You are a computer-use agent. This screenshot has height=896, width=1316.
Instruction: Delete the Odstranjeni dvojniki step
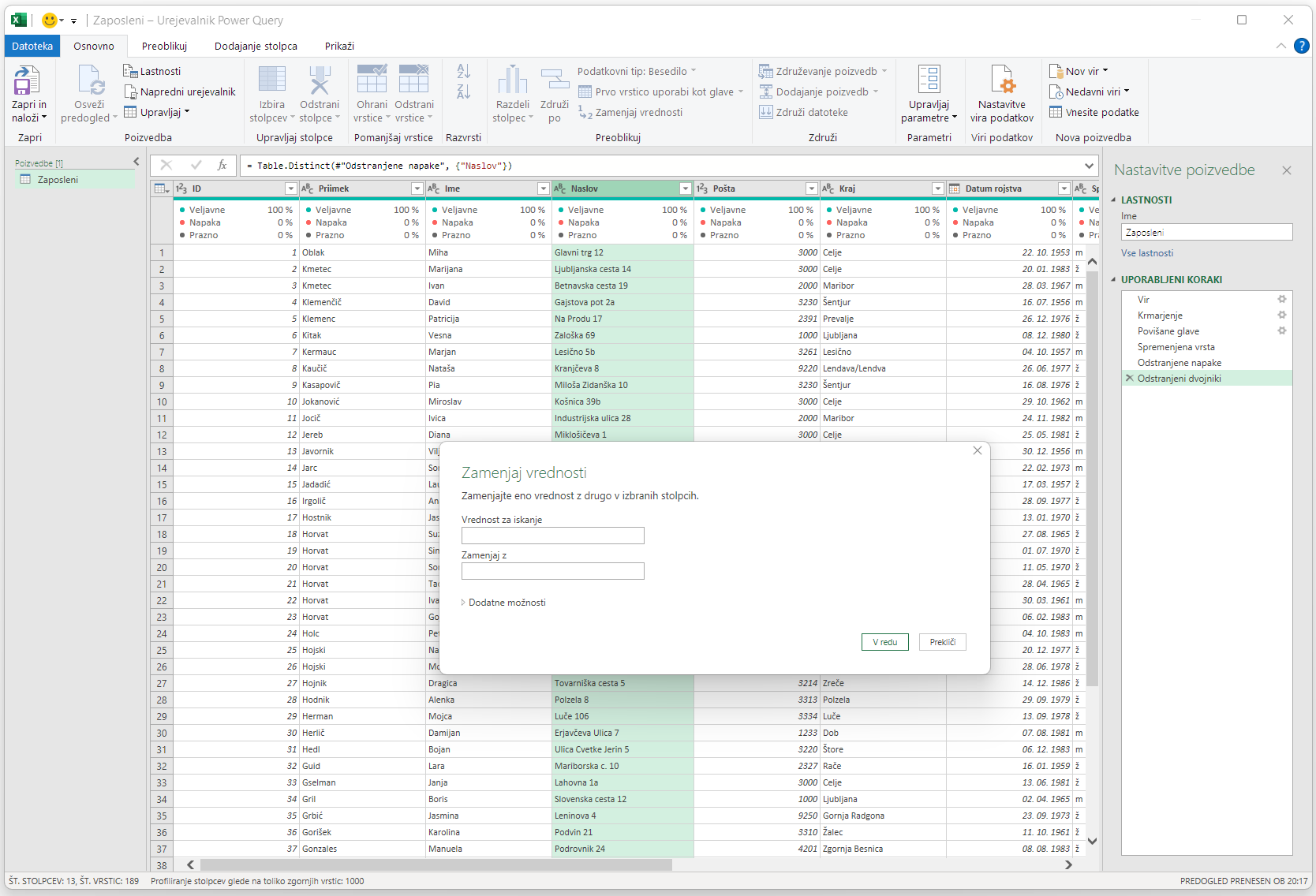click(1130, 378)
